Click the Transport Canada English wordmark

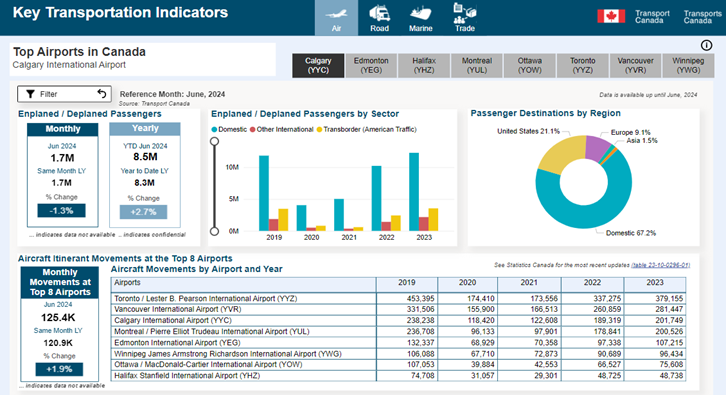pyautogui.click(x=652, y=17)
